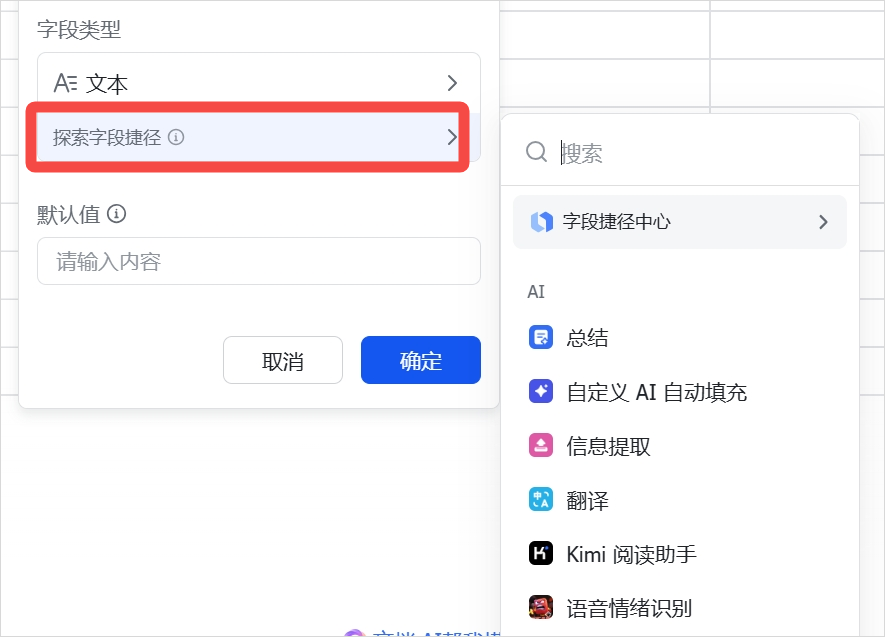Open the 文本 field type dropdown
This screenshot has width=885, height=637.
pyautogui.click(x=258, y=84)
